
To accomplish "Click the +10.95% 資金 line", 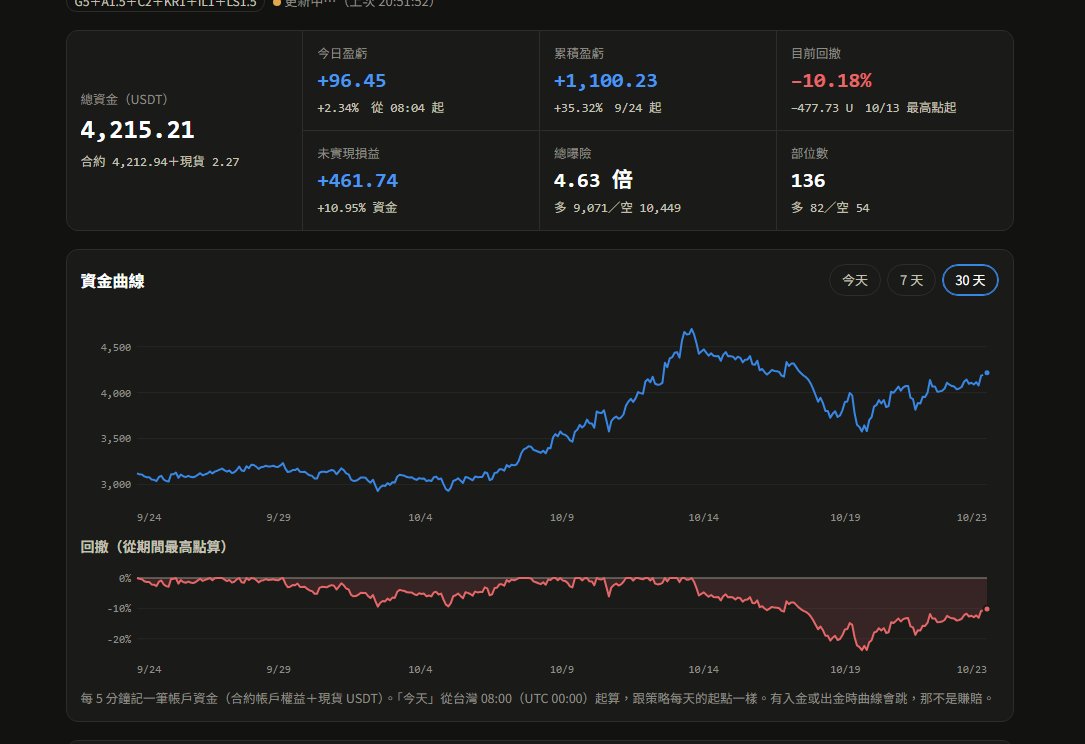I will (357, 208).
